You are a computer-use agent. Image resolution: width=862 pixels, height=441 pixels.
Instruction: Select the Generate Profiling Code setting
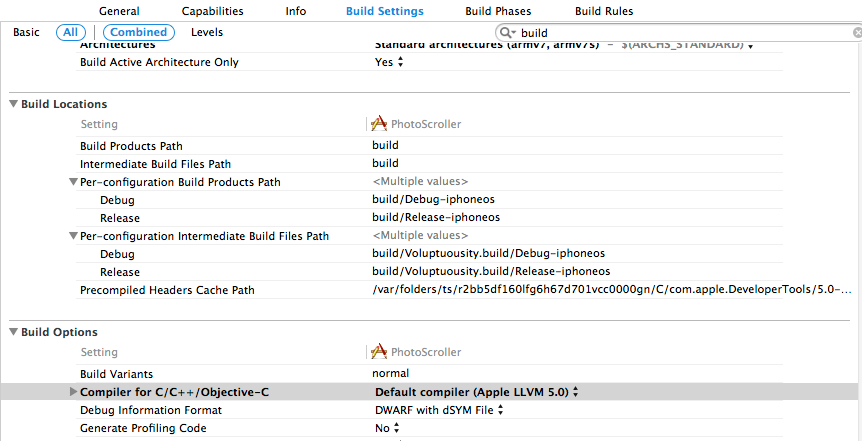coord(143,428)
